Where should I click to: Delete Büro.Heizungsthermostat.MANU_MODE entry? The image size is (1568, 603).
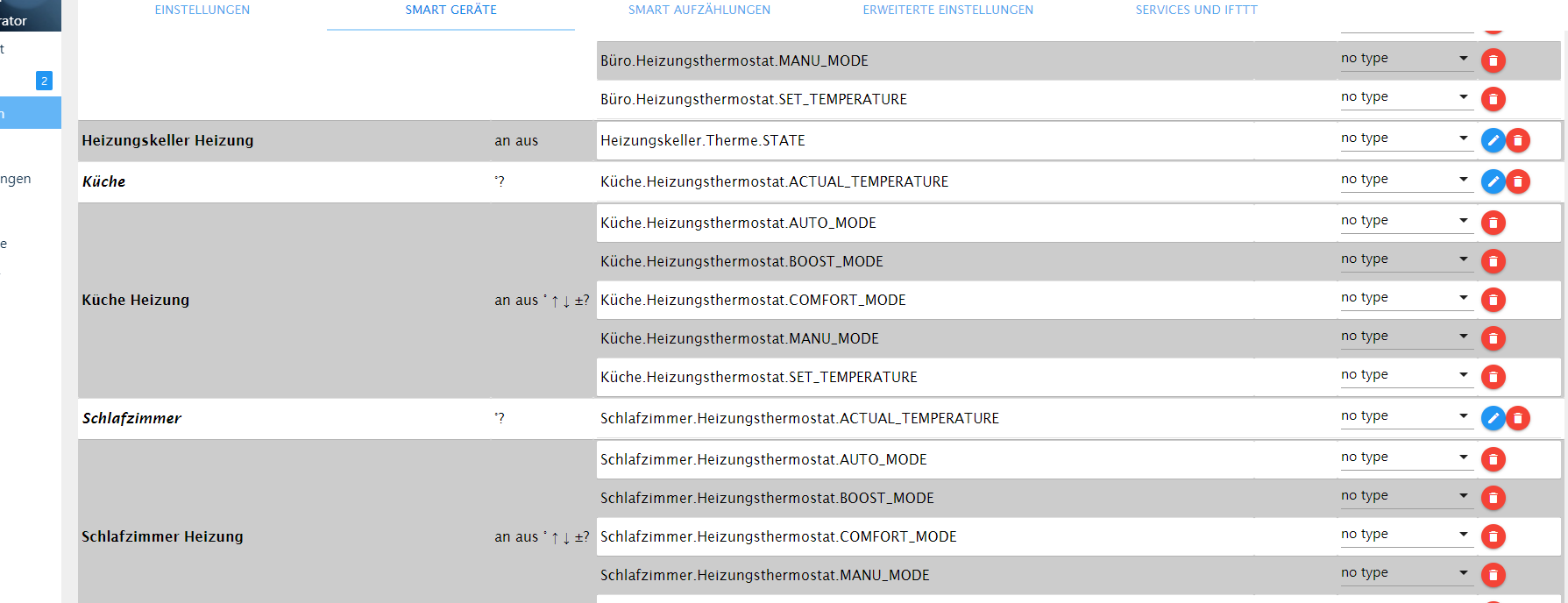(1493, 60)
